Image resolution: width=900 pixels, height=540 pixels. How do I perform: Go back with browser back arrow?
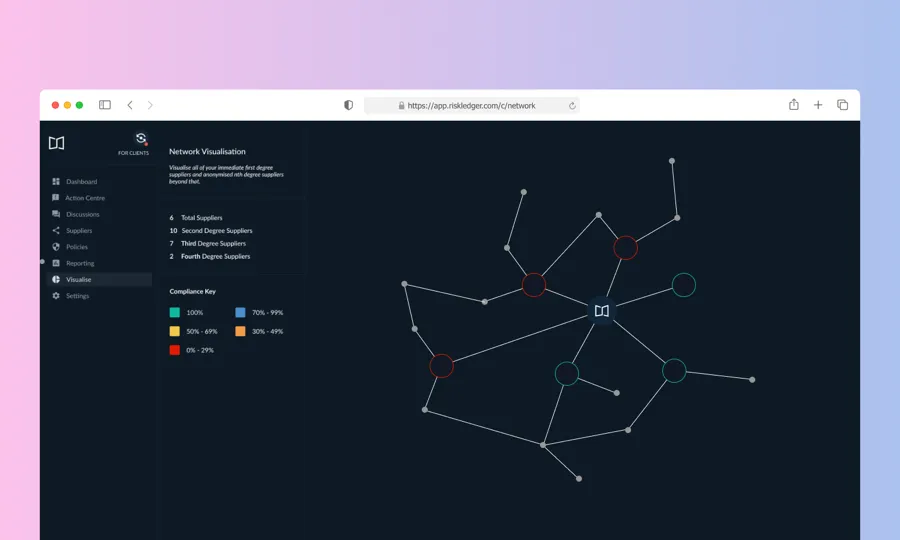(x=130, y=105)
